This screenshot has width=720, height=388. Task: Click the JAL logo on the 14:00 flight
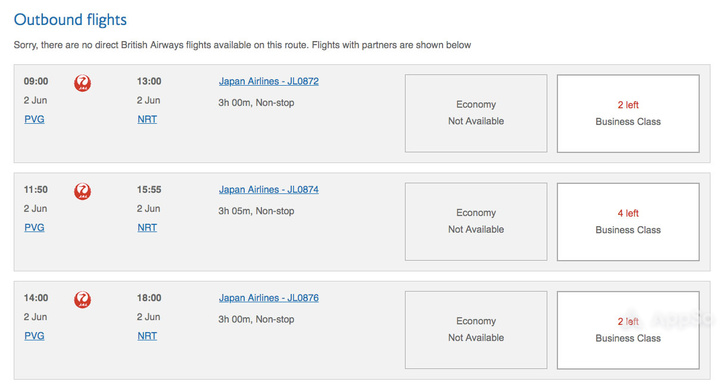(83, 300)
